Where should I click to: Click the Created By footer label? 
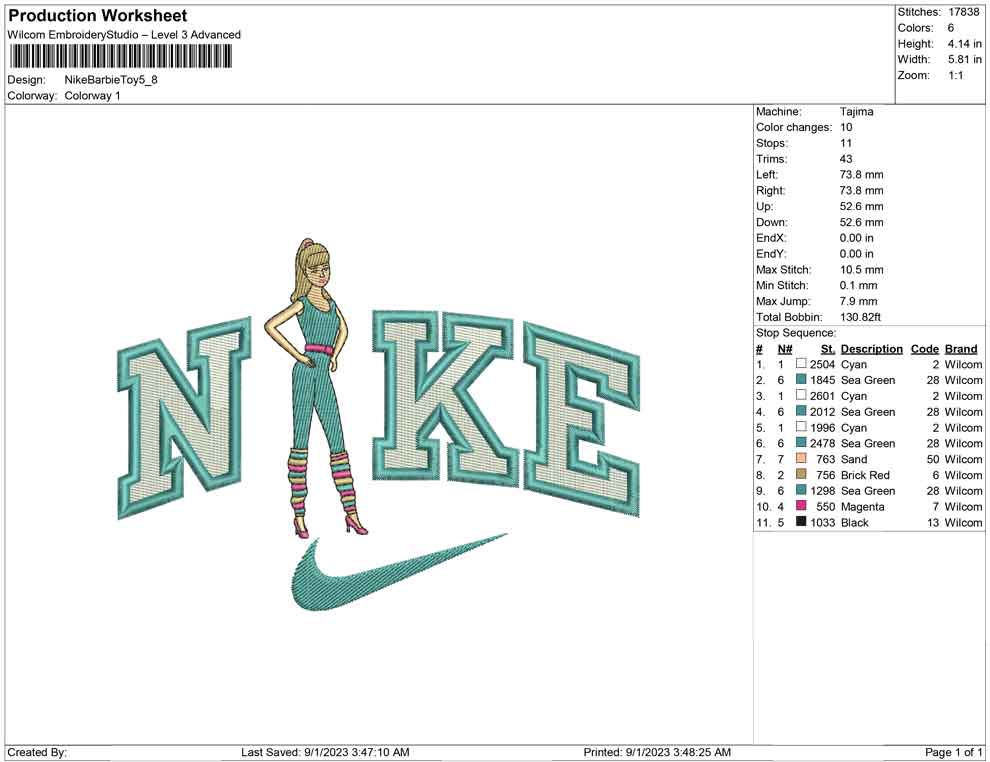click(x=37, y=753)
